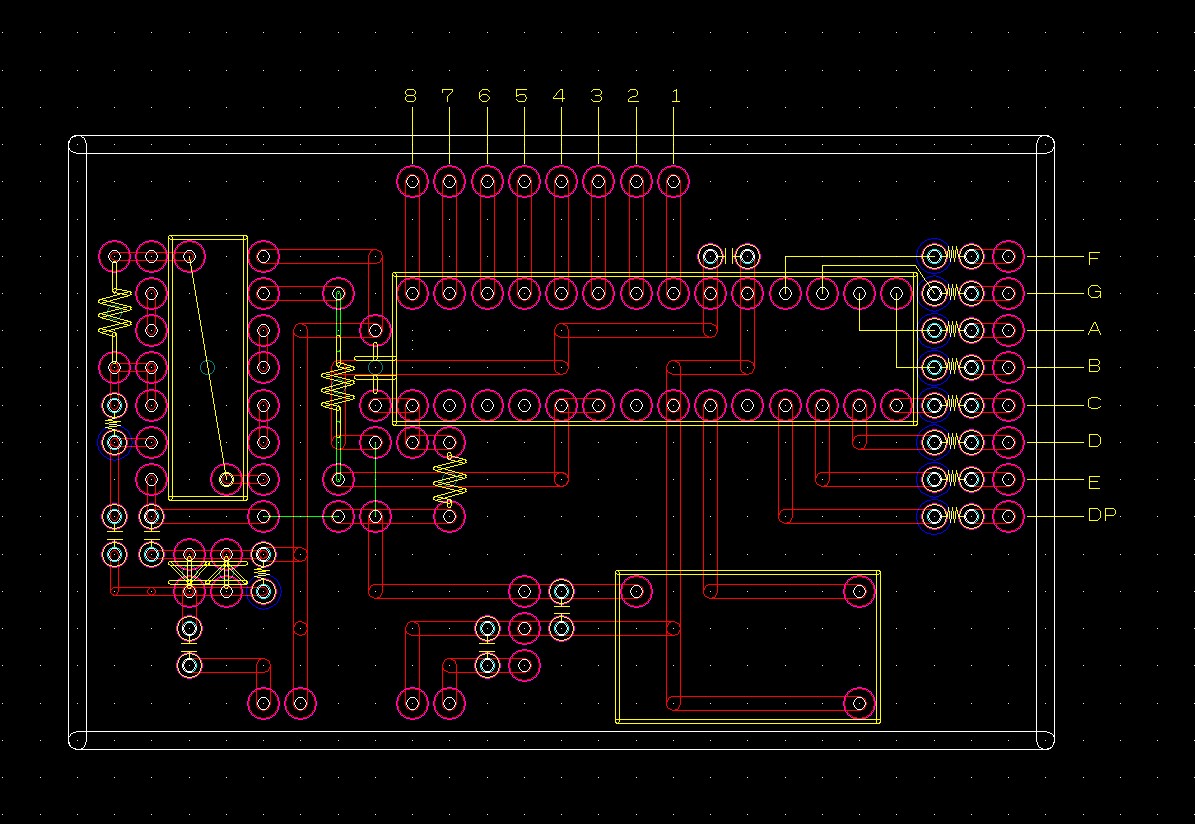Select the pin label '3'
Viewport: 1195px width, 824px height.
tap(597, 96)
